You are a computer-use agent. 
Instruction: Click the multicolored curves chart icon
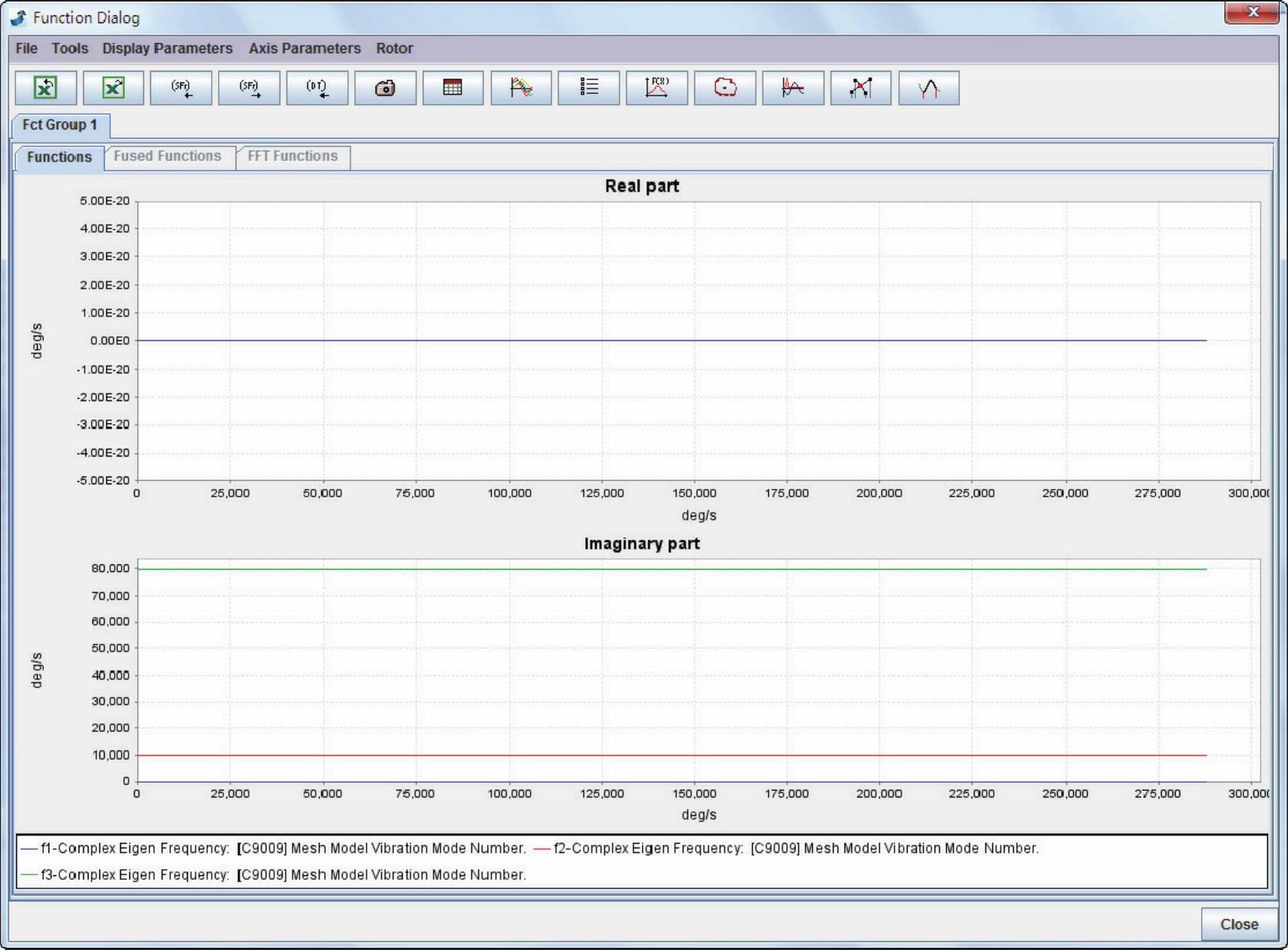520,88
